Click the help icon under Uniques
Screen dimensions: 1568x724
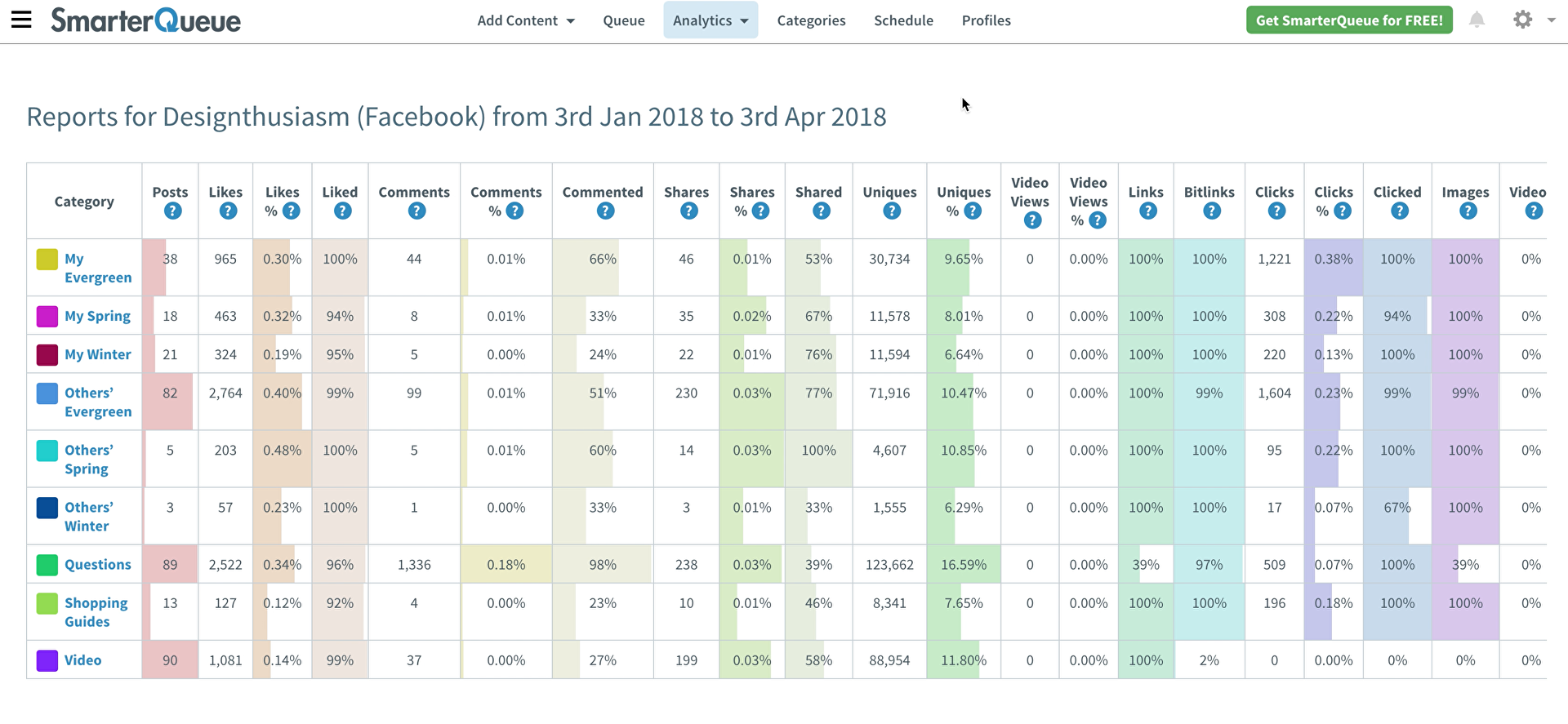[892, 211]
